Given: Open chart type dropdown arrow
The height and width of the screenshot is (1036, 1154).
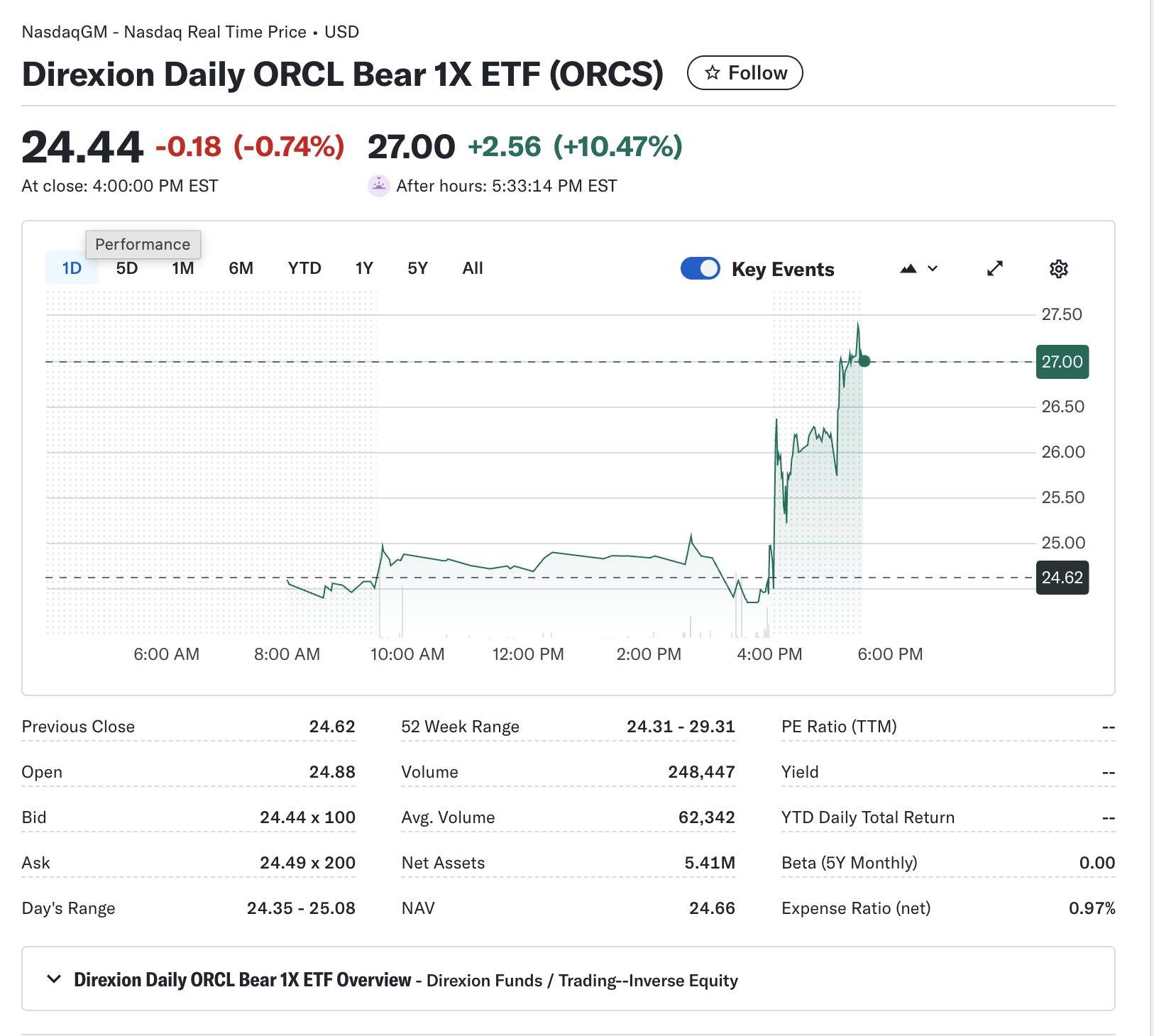Looking at the screenshot, I should tap(933, 269).
